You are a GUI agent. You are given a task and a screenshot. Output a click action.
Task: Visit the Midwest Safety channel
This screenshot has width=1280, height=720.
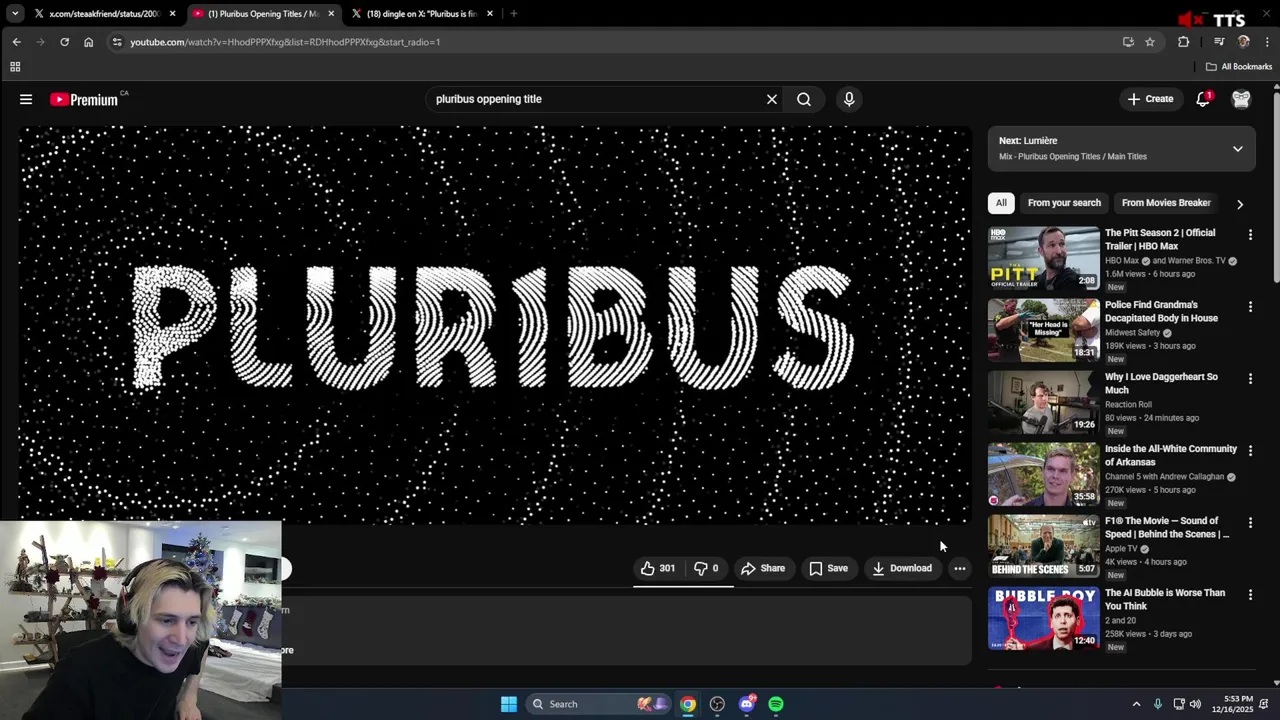tap(1132, 333)
